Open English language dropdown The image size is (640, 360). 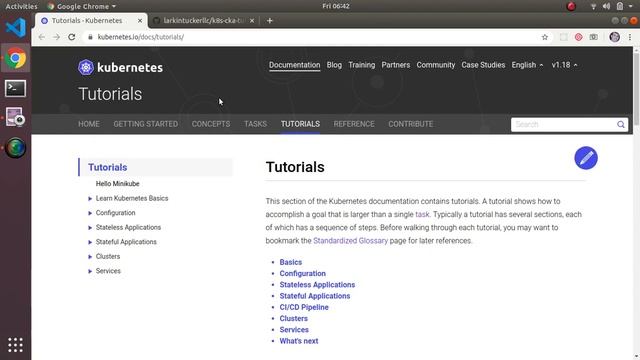click(527, 65)
